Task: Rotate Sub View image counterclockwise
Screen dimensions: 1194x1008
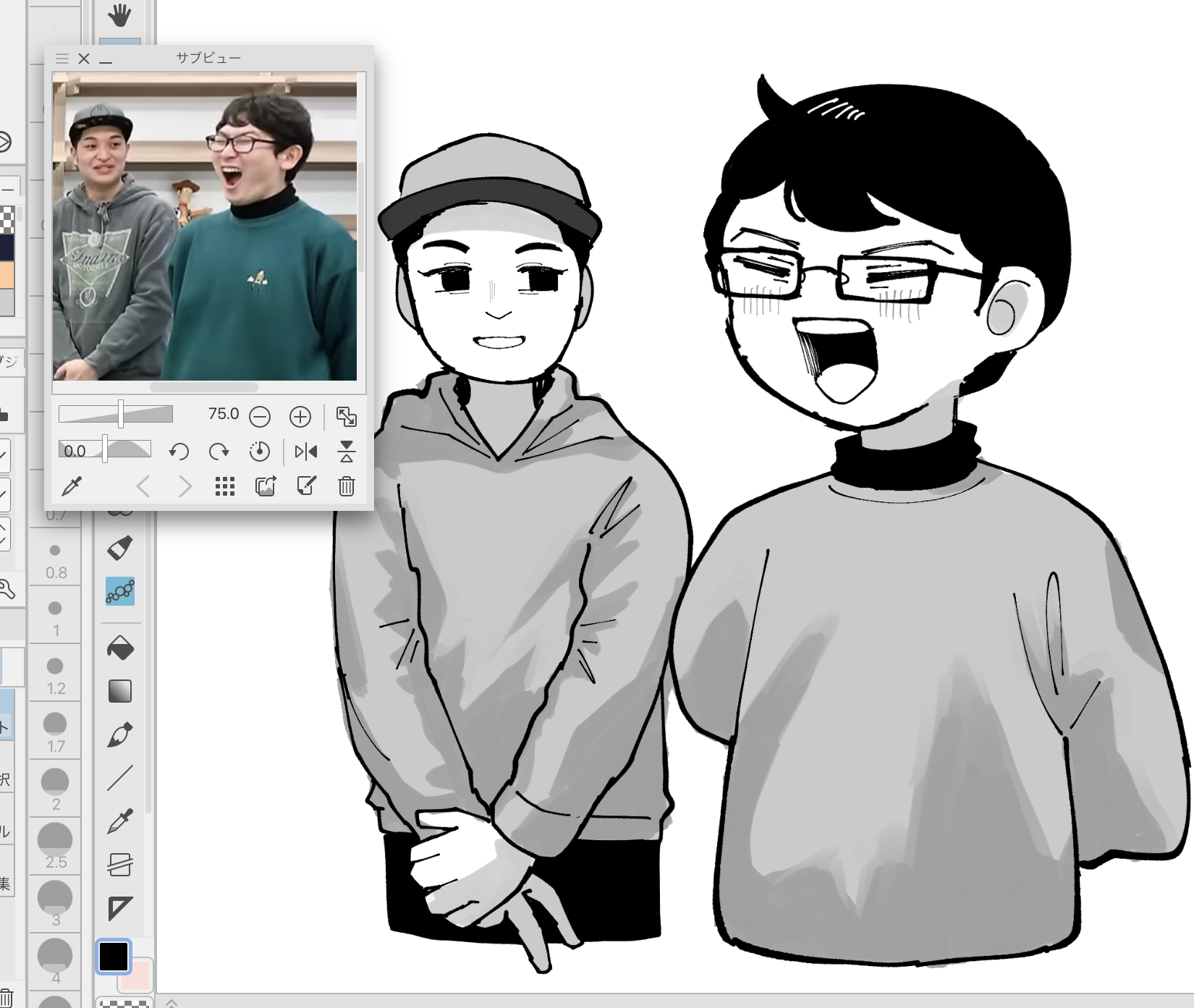Action: (178, 452)
